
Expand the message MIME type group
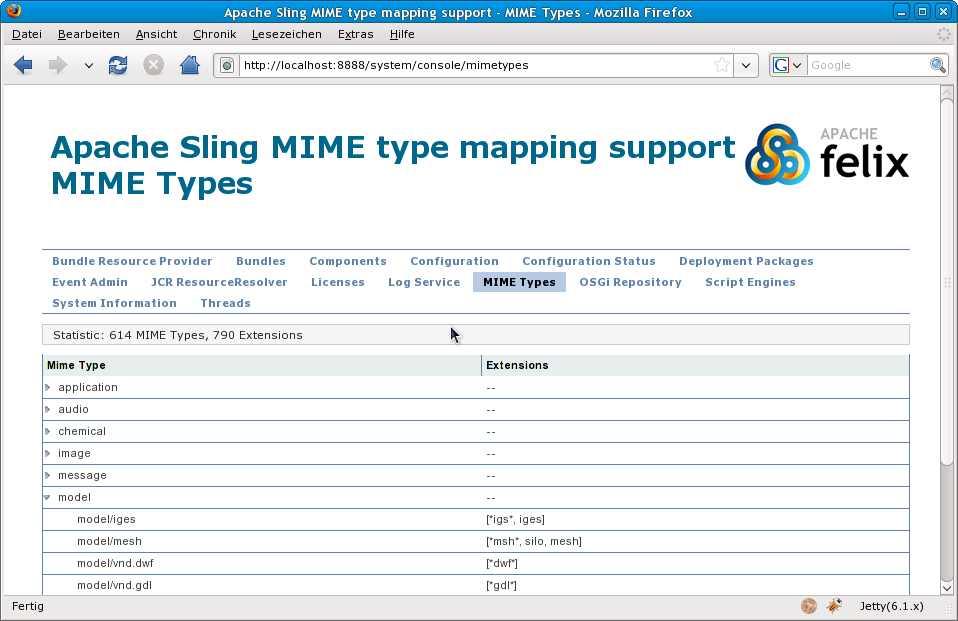(x=48, y=476)
